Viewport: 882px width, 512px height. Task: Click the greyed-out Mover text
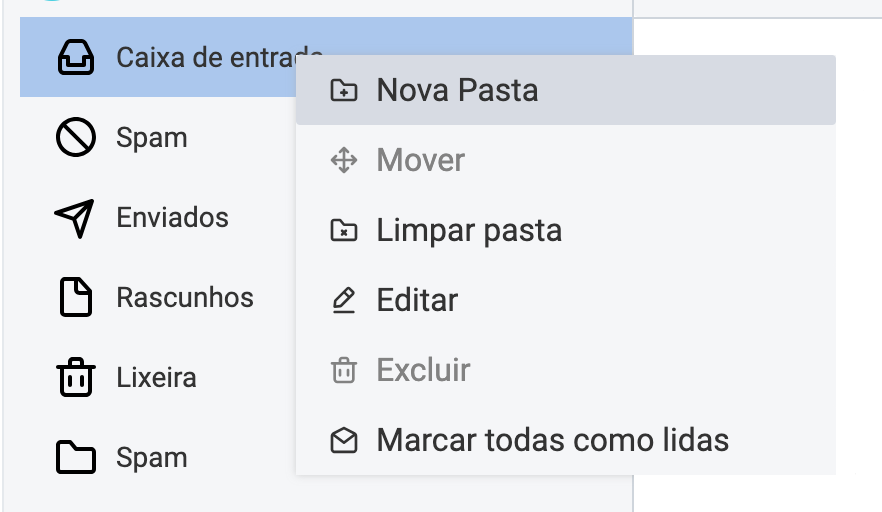(420, 161)
